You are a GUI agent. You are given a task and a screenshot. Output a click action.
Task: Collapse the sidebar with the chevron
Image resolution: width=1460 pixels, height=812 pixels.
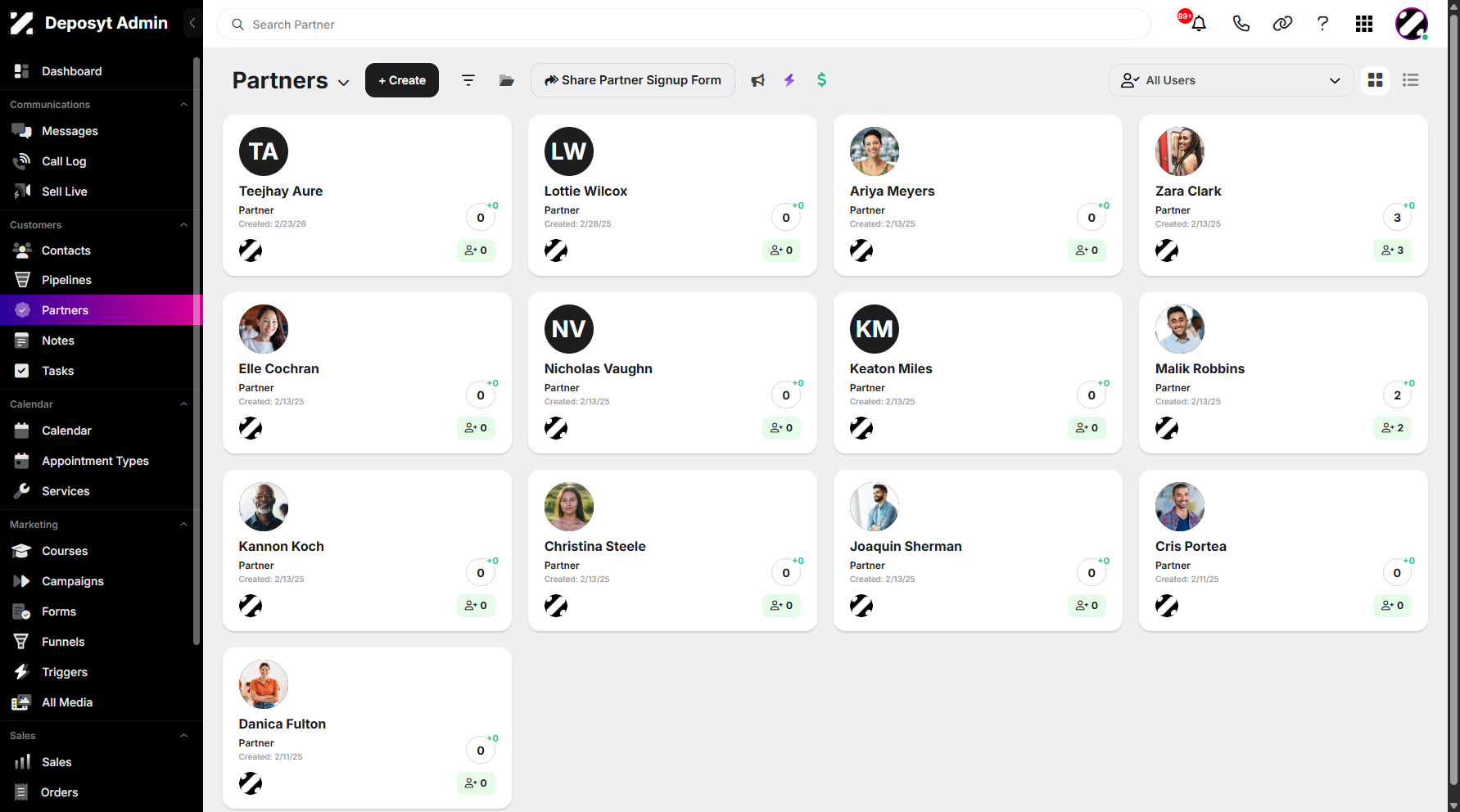[192, 23]
